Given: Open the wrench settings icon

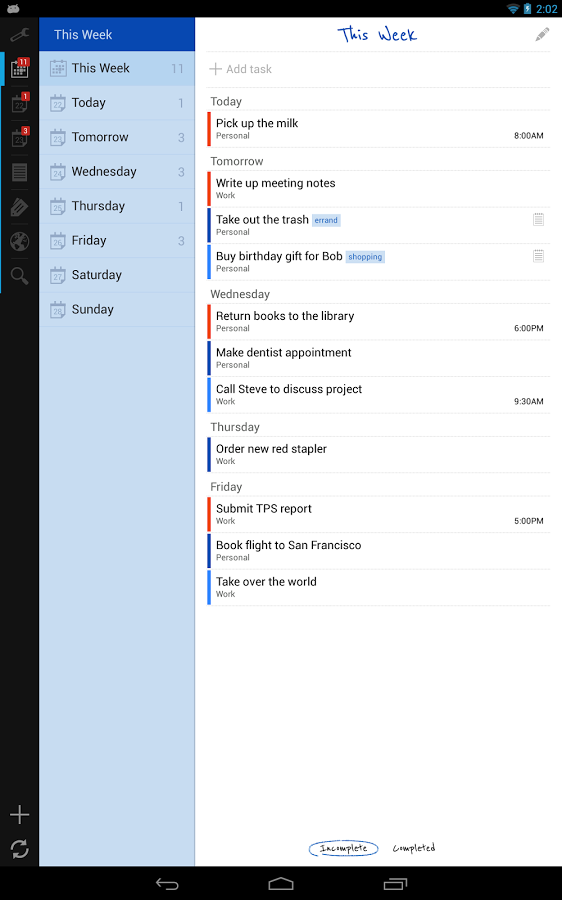Looking at the screenshot, I should click(x=20, y=34).
